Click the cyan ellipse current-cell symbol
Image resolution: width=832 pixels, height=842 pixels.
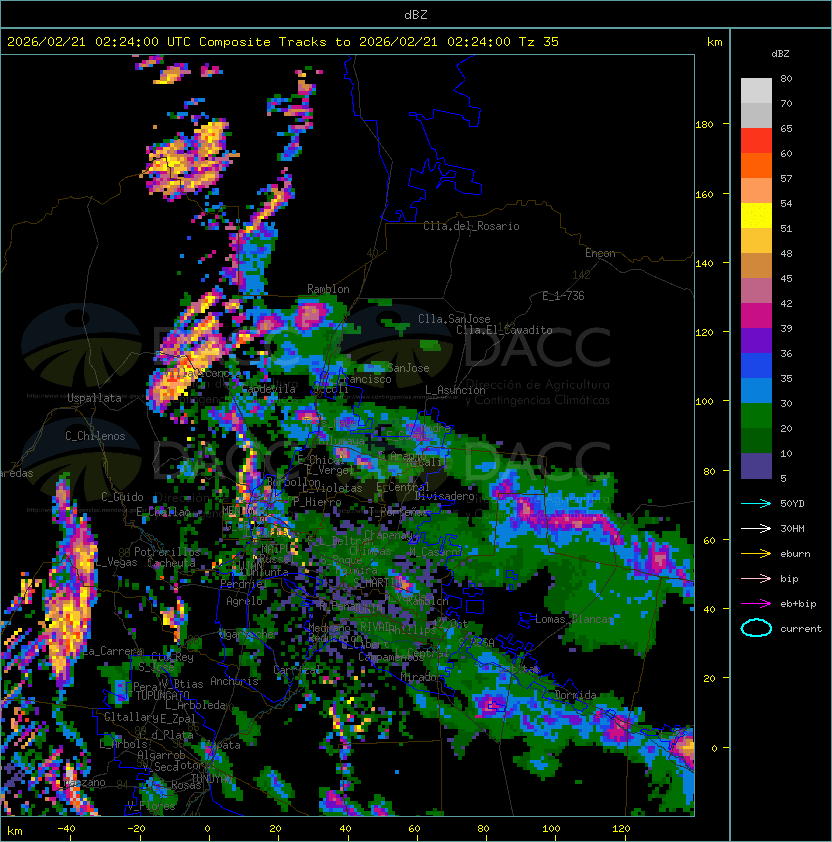[756, 628]
